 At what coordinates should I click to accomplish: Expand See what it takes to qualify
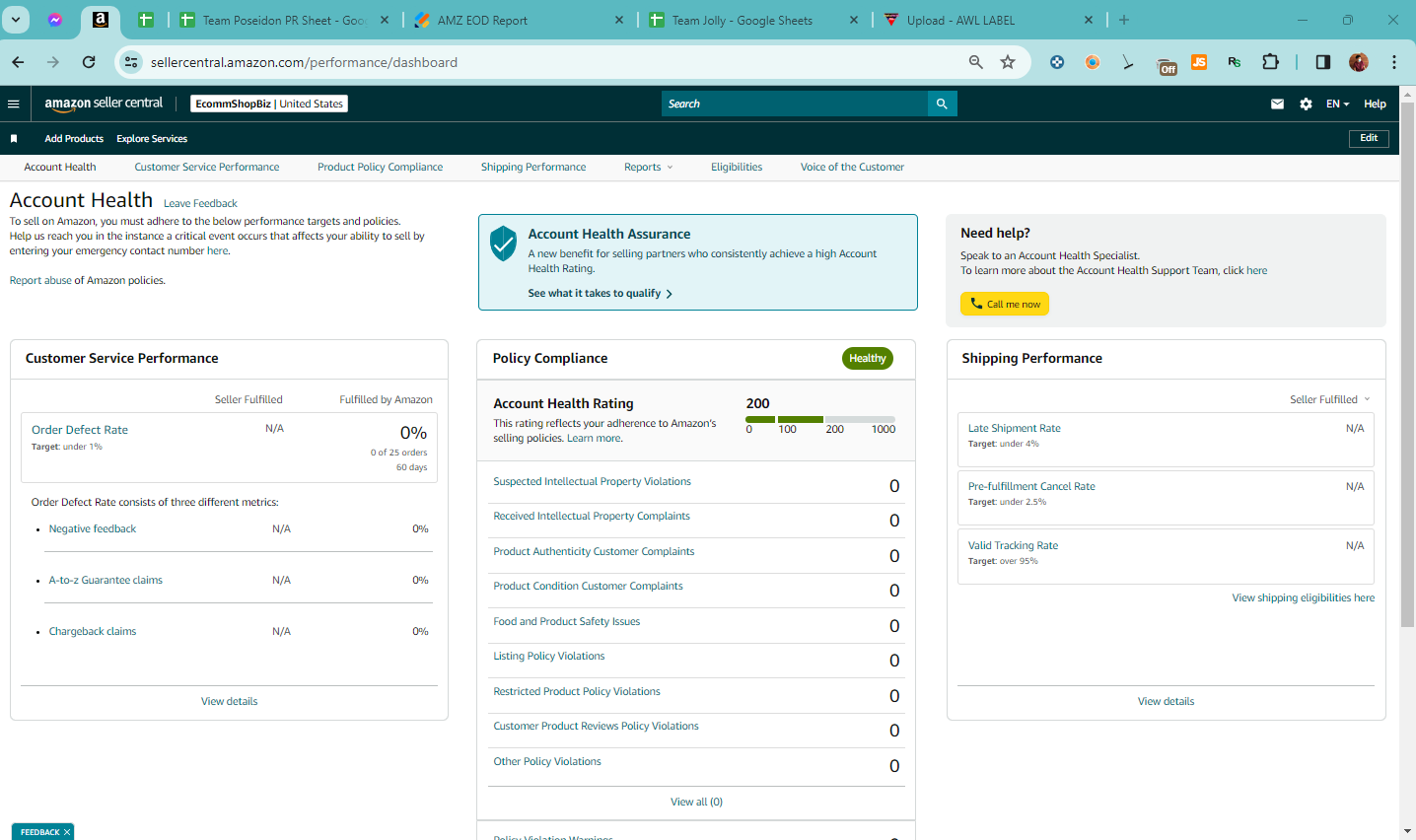tap(600, 294)
